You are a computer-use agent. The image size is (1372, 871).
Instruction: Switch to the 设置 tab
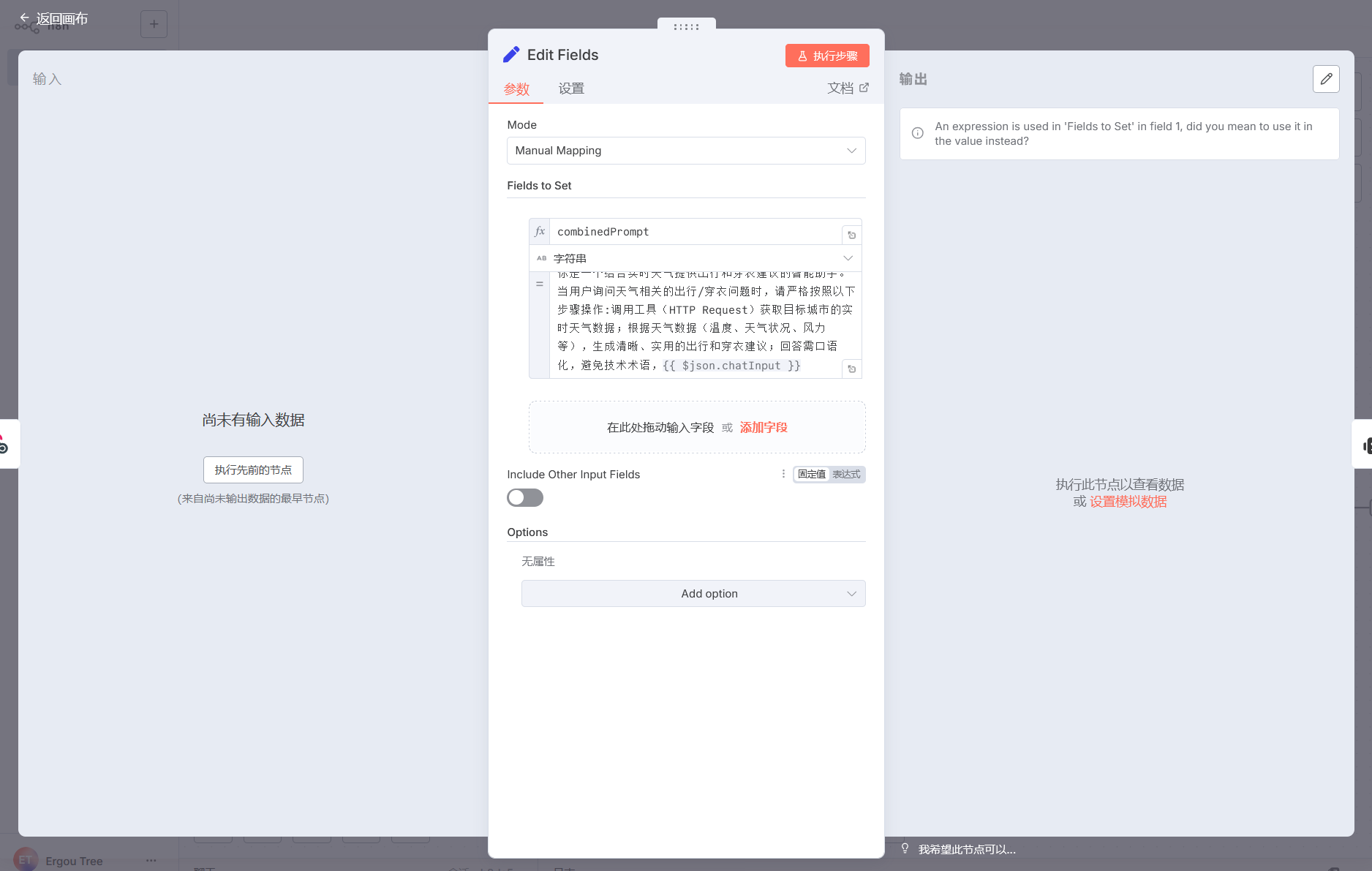point(571,88)
